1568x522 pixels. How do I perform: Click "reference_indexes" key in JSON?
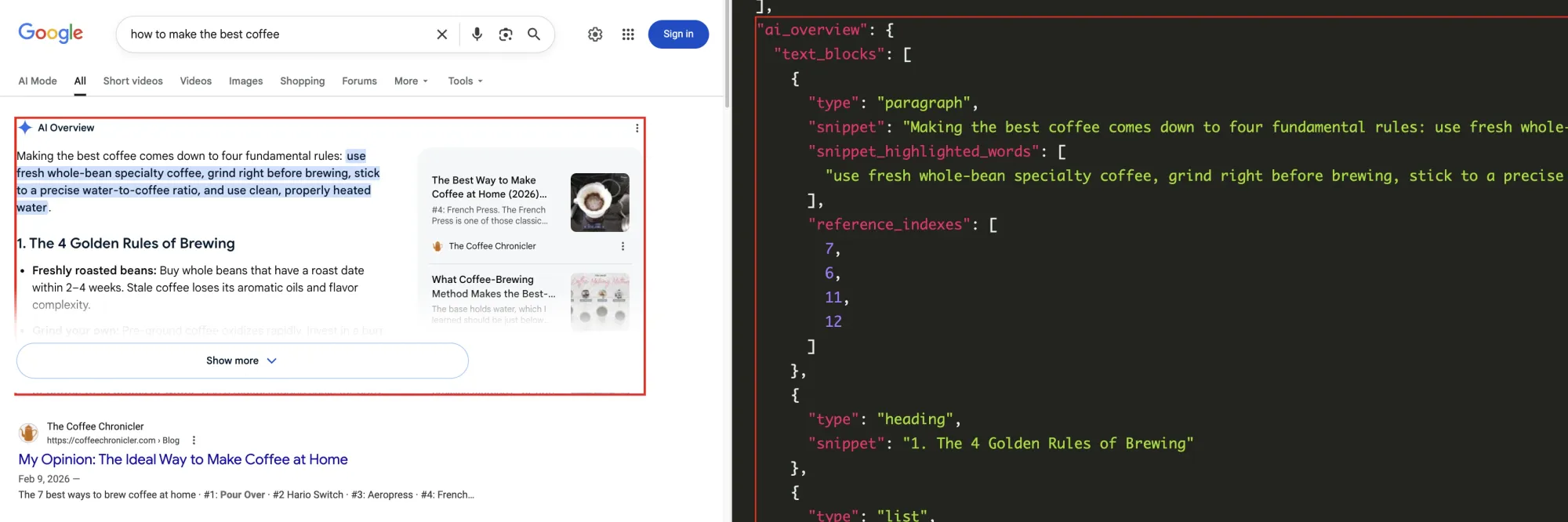tap(890, 224)
